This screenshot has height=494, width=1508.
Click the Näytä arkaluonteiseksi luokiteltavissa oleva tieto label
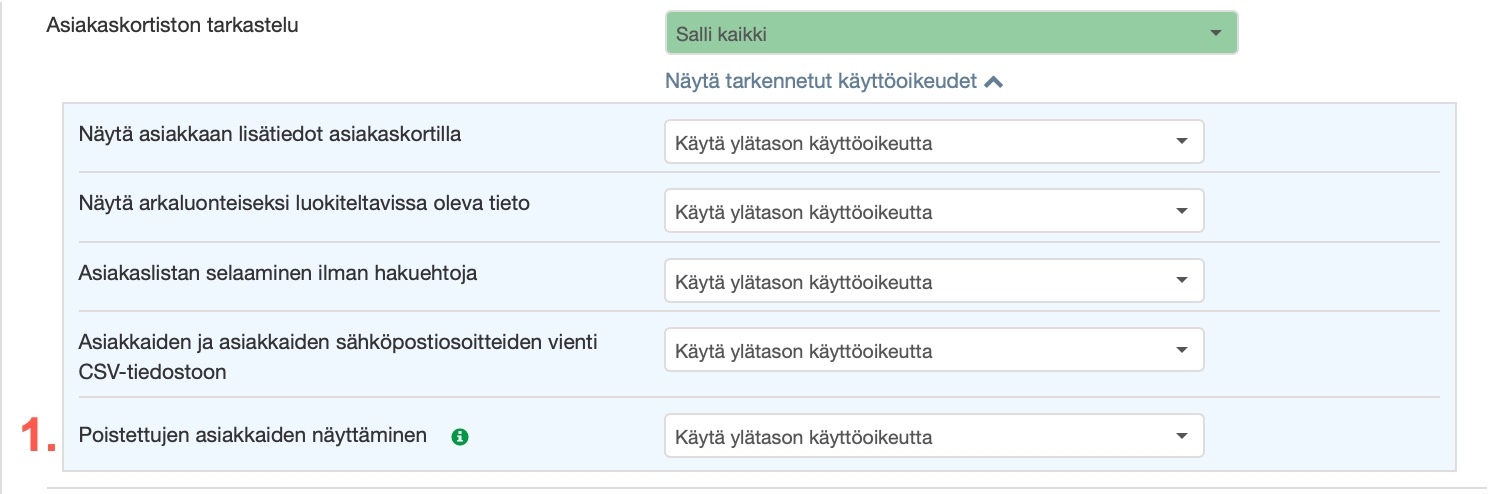(303, 203)
